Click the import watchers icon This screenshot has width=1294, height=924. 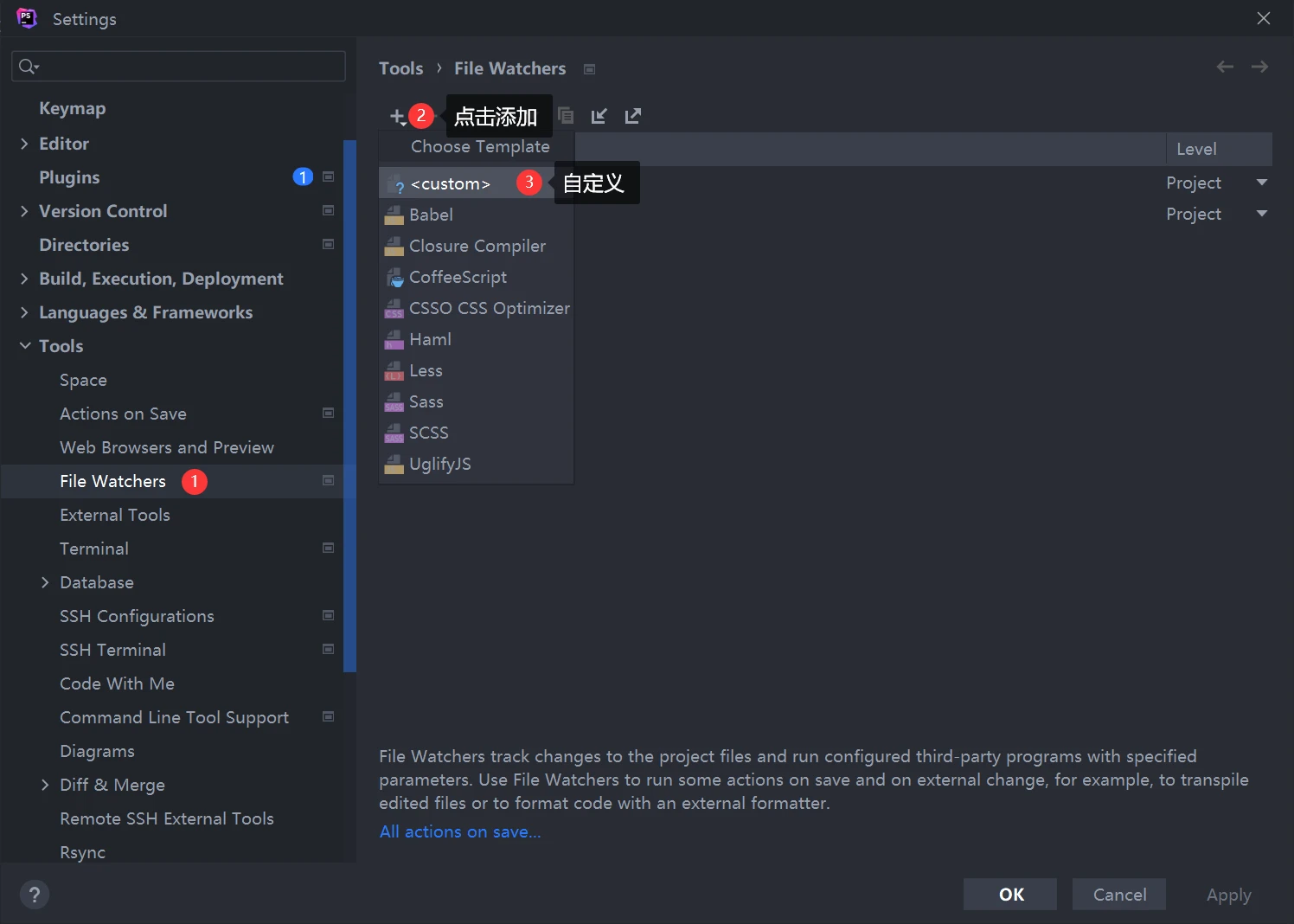(x=599, y=116)
